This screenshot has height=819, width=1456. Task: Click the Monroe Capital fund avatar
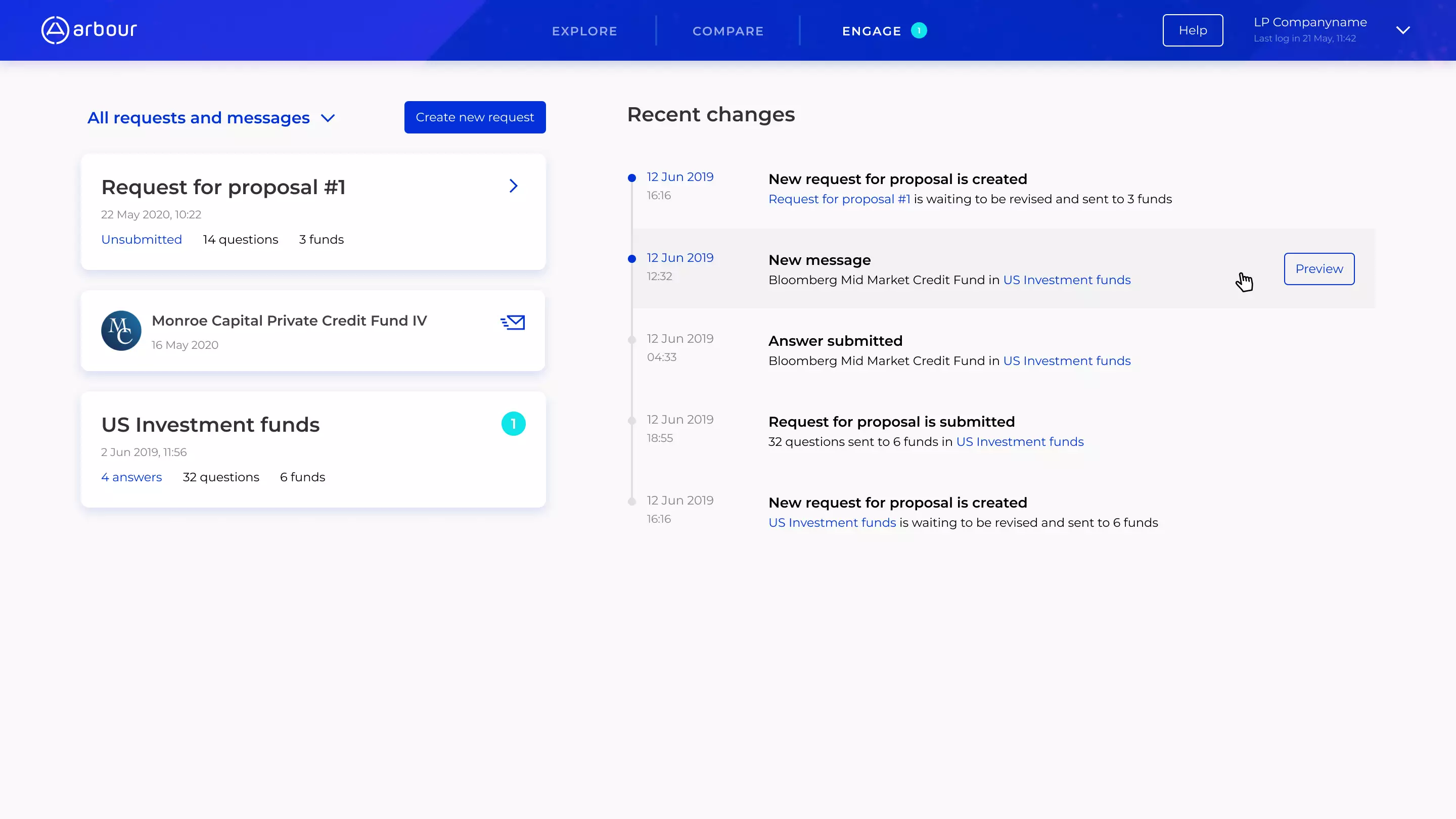click(x=121, y=331)
